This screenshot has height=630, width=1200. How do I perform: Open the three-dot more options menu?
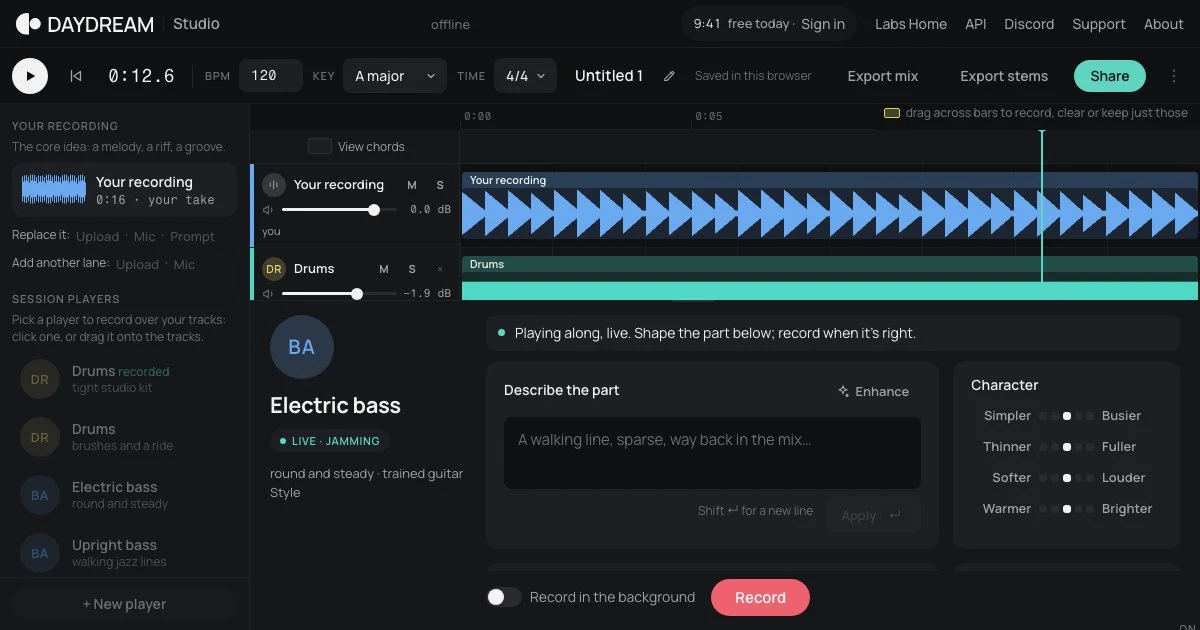click(1174, 76)
